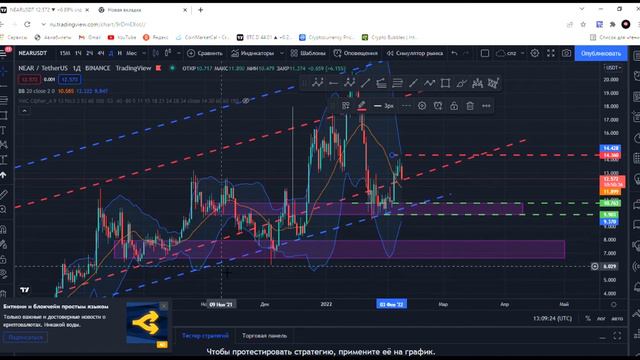This screenshot has width=640, height=360.
Task: Add an alert on the selected drawing
Action: pos(438,106)
